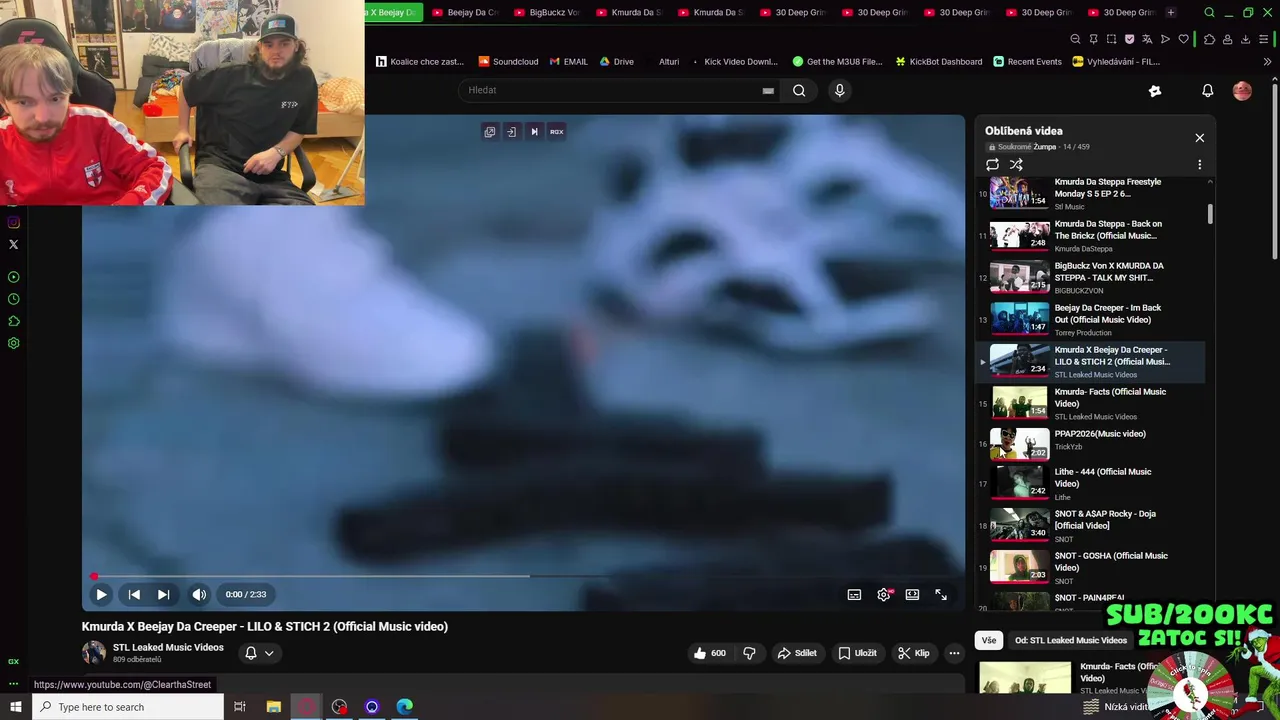This screenshot has height=720, width=1280.
Task: Open KickBot Dashboard bookmark
Action: (x=938, y=62)
